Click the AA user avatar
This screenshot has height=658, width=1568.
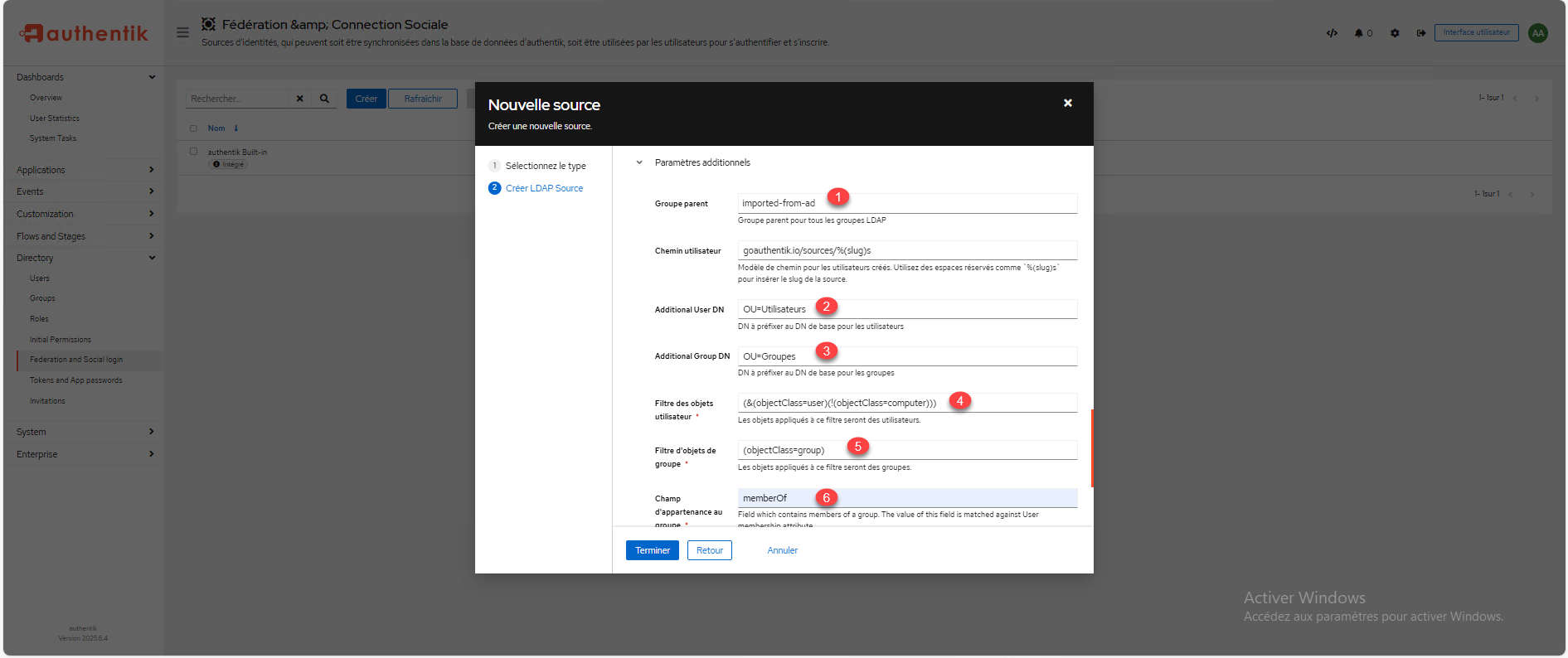(1538, 33)
